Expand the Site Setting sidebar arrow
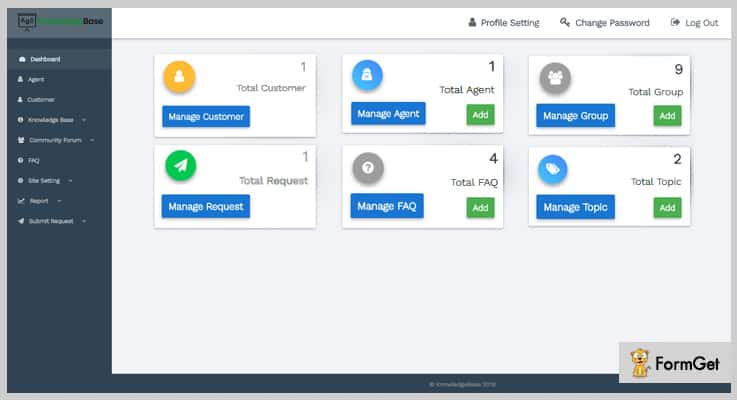This screenshot has width=737, height=400. click(x=70, y=180)
